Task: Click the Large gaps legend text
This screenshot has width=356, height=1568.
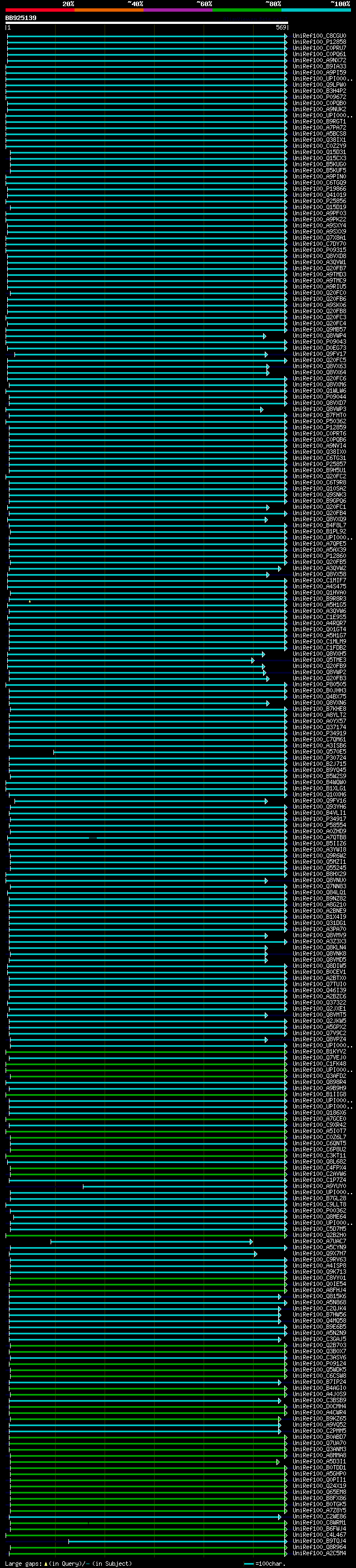Action: point(68,1563)
